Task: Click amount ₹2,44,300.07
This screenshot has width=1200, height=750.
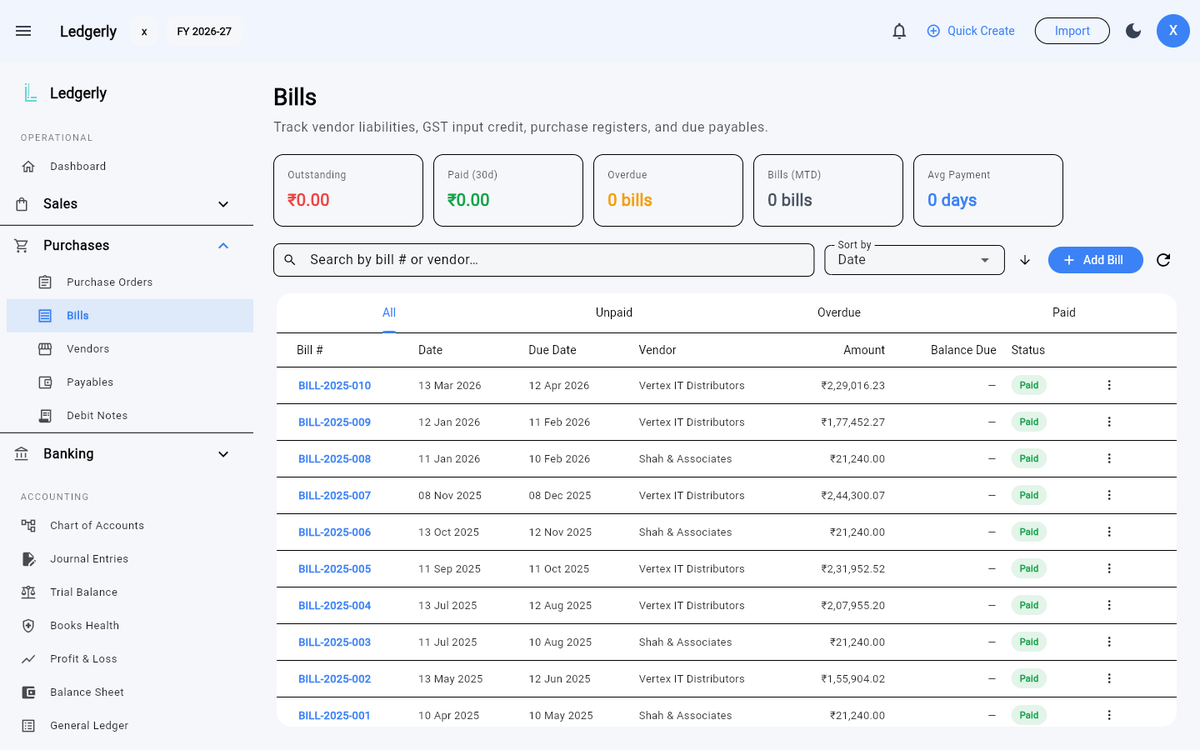Action: pyautogui.click(x=853, y=496)
